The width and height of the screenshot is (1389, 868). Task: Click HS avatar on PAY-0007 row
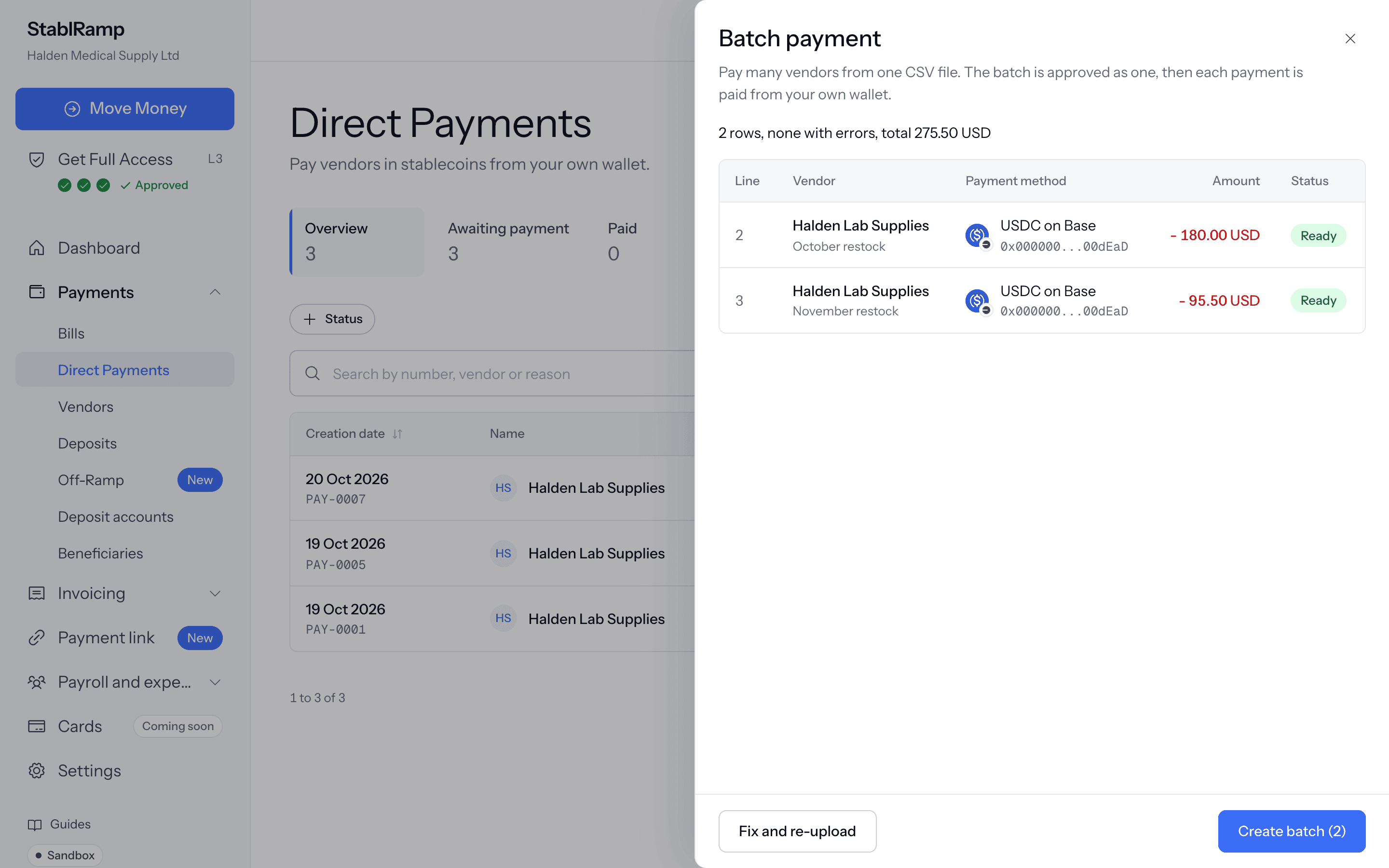pyautogui.click(x=503, y=488)
